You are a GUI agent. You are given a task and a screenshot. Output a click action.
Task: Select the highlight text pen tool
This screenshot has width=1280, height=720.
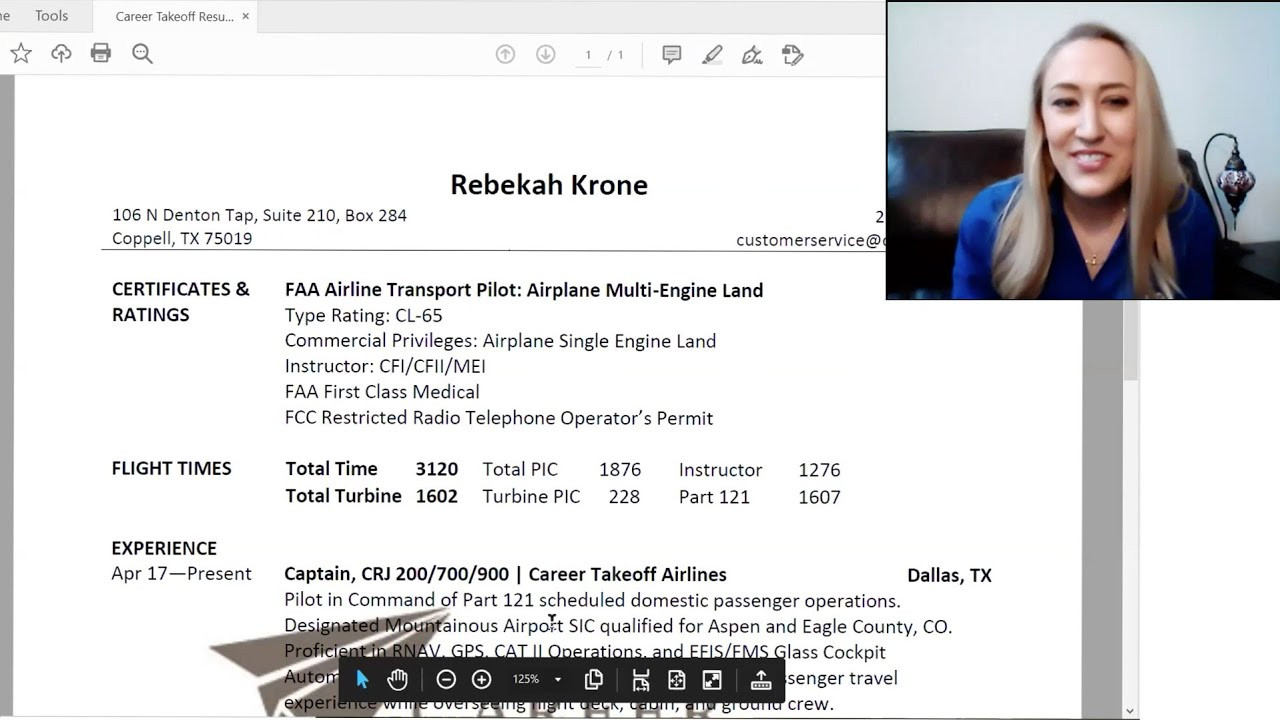click(712, 55)
